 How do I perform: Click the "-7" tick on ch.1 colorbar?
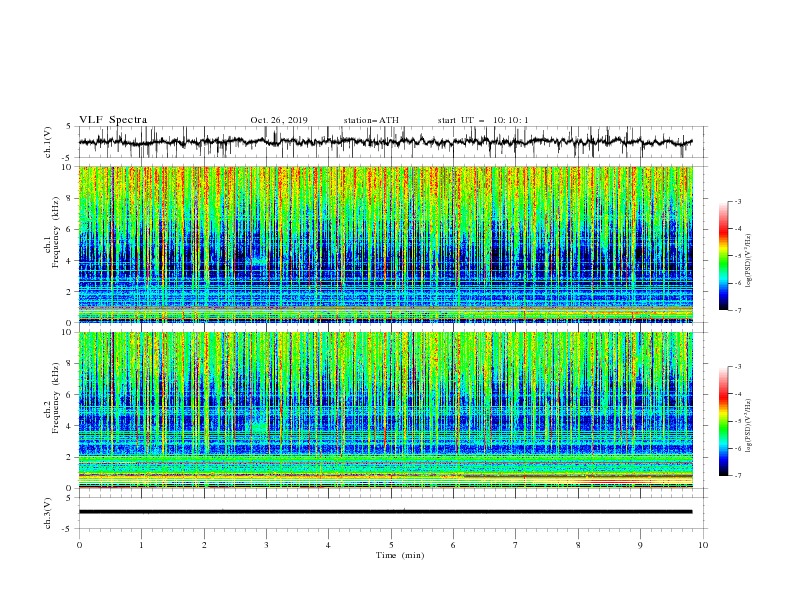(x=737, y=310)
